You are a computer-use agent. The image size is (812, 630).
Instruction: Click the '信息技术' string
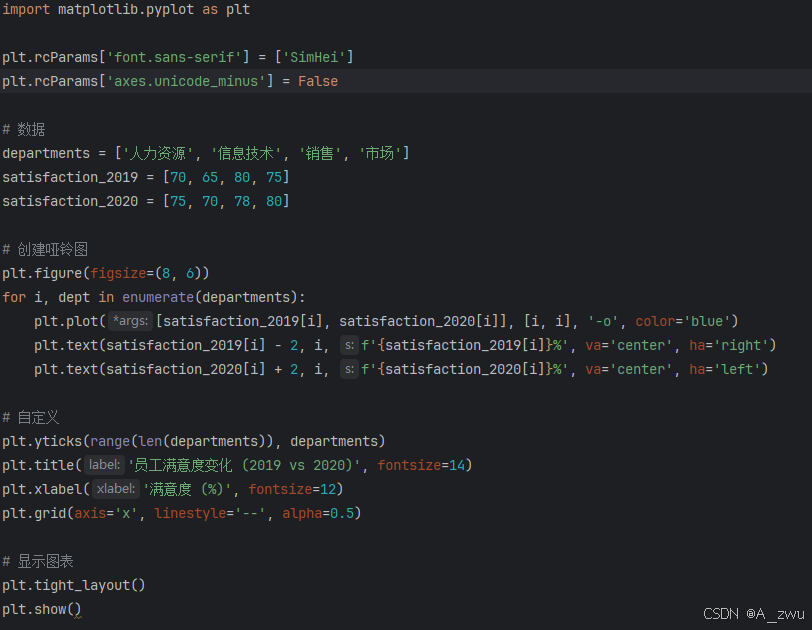[245, 153]
